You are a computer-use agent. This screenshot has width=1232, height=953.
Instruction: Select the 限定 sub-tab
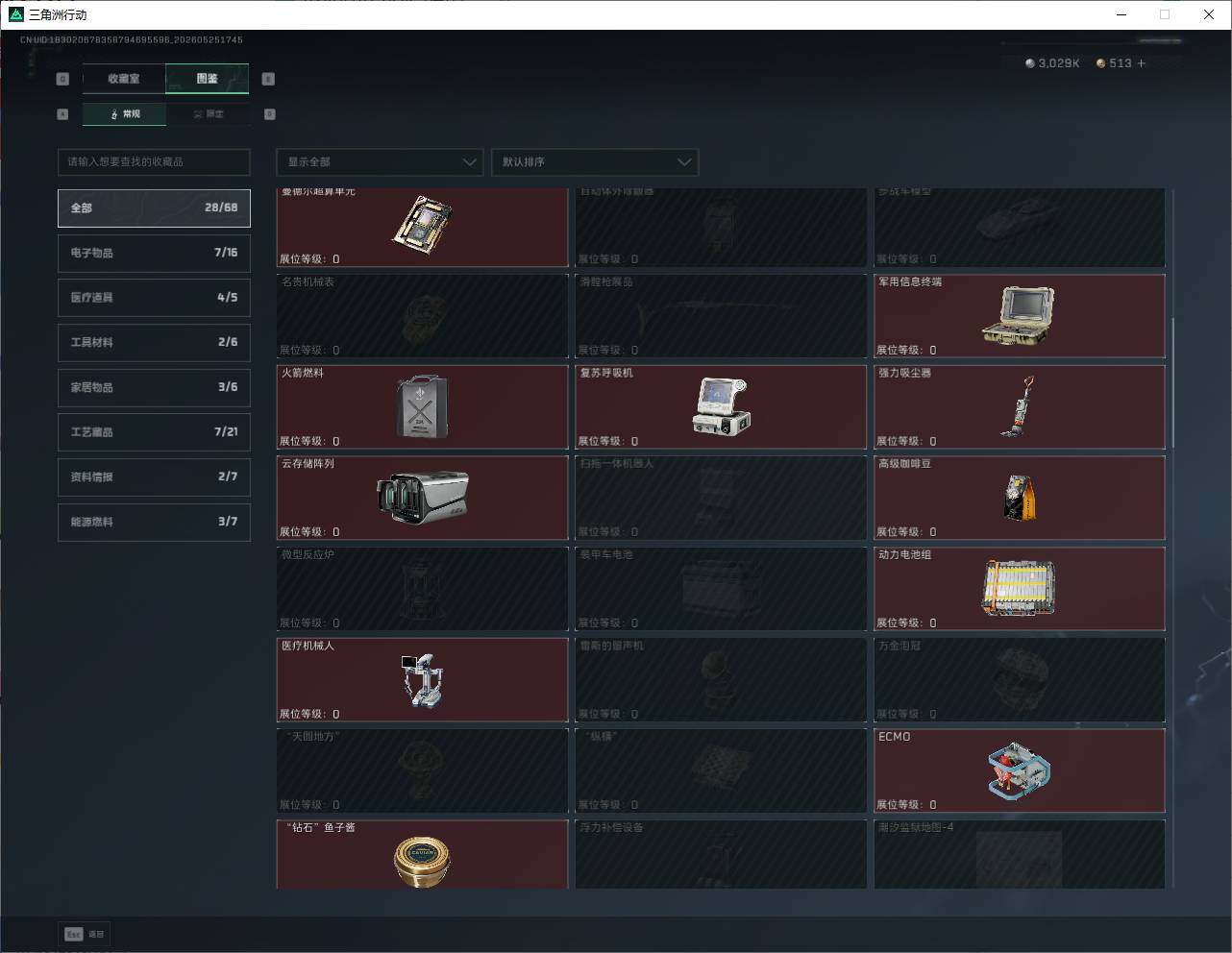(209, 114)
